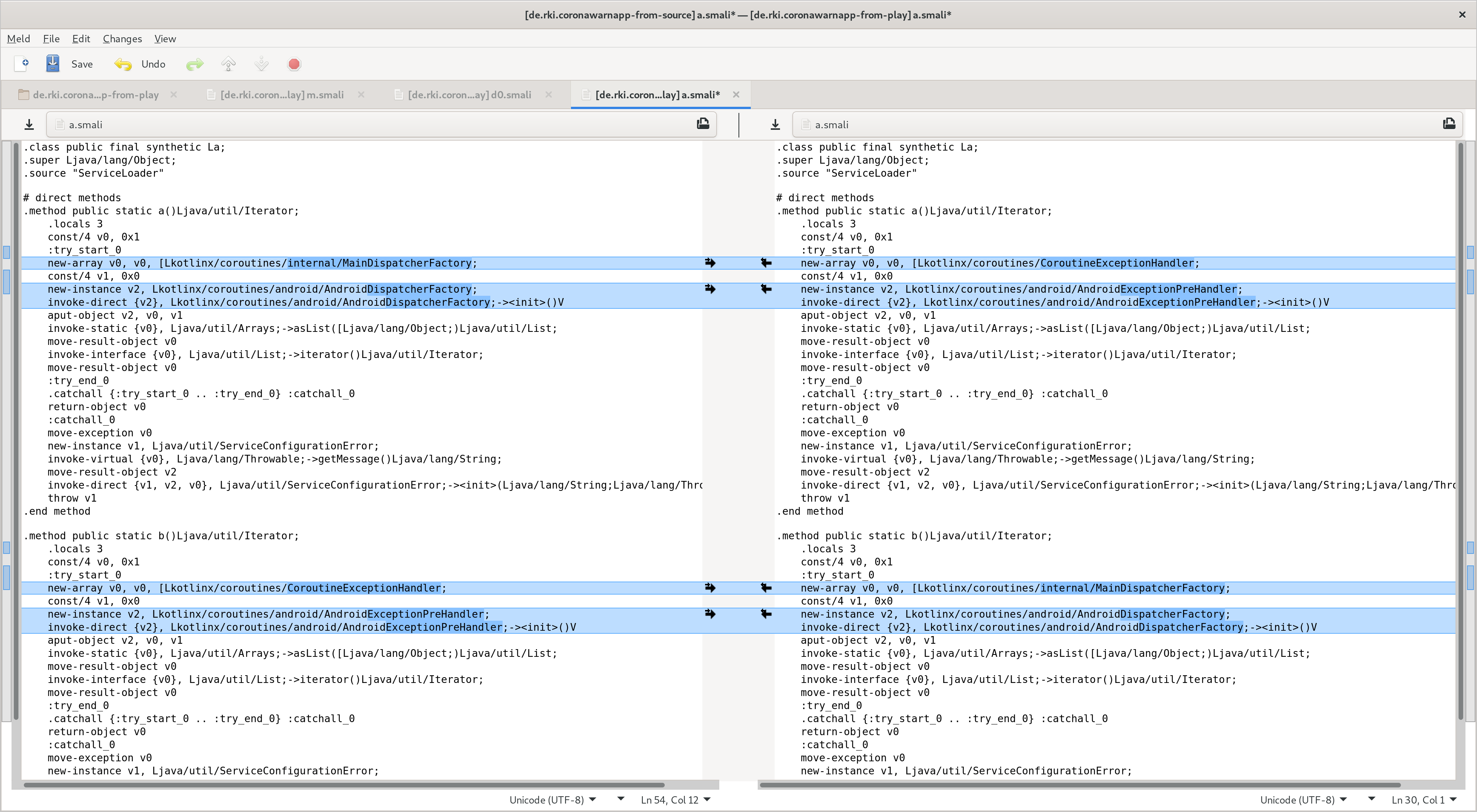Screen dimensions: 1477x812
Task: Pull AndroidExceptionPreHandler new-instance block left in method a
Action: click(766, 289)
